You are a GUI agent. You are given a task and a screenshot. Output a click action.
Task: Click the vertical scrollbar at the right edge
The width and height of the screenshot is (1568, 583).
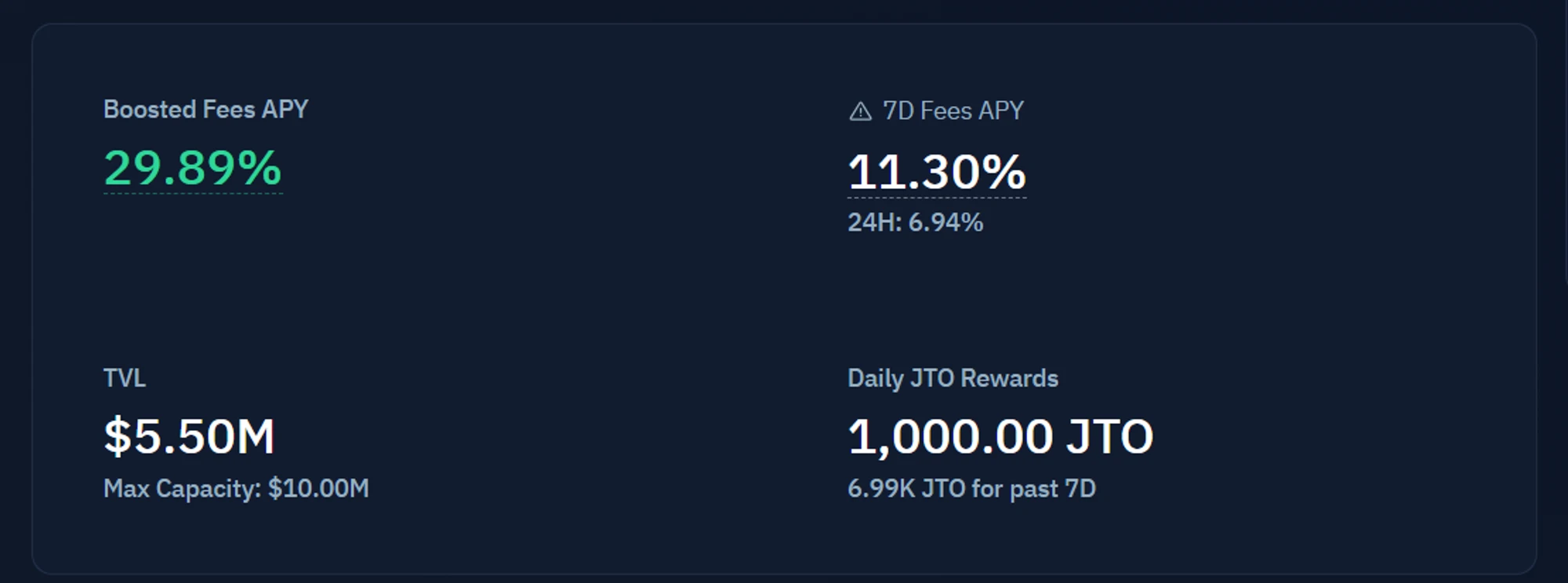tap(1565, 141)
